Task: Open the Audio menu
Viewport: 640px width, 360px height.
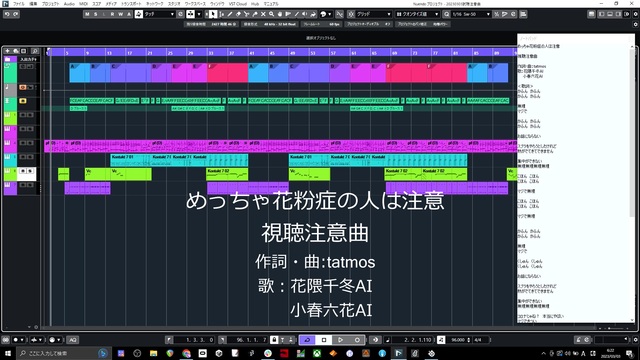Action: tap(69, 4)
